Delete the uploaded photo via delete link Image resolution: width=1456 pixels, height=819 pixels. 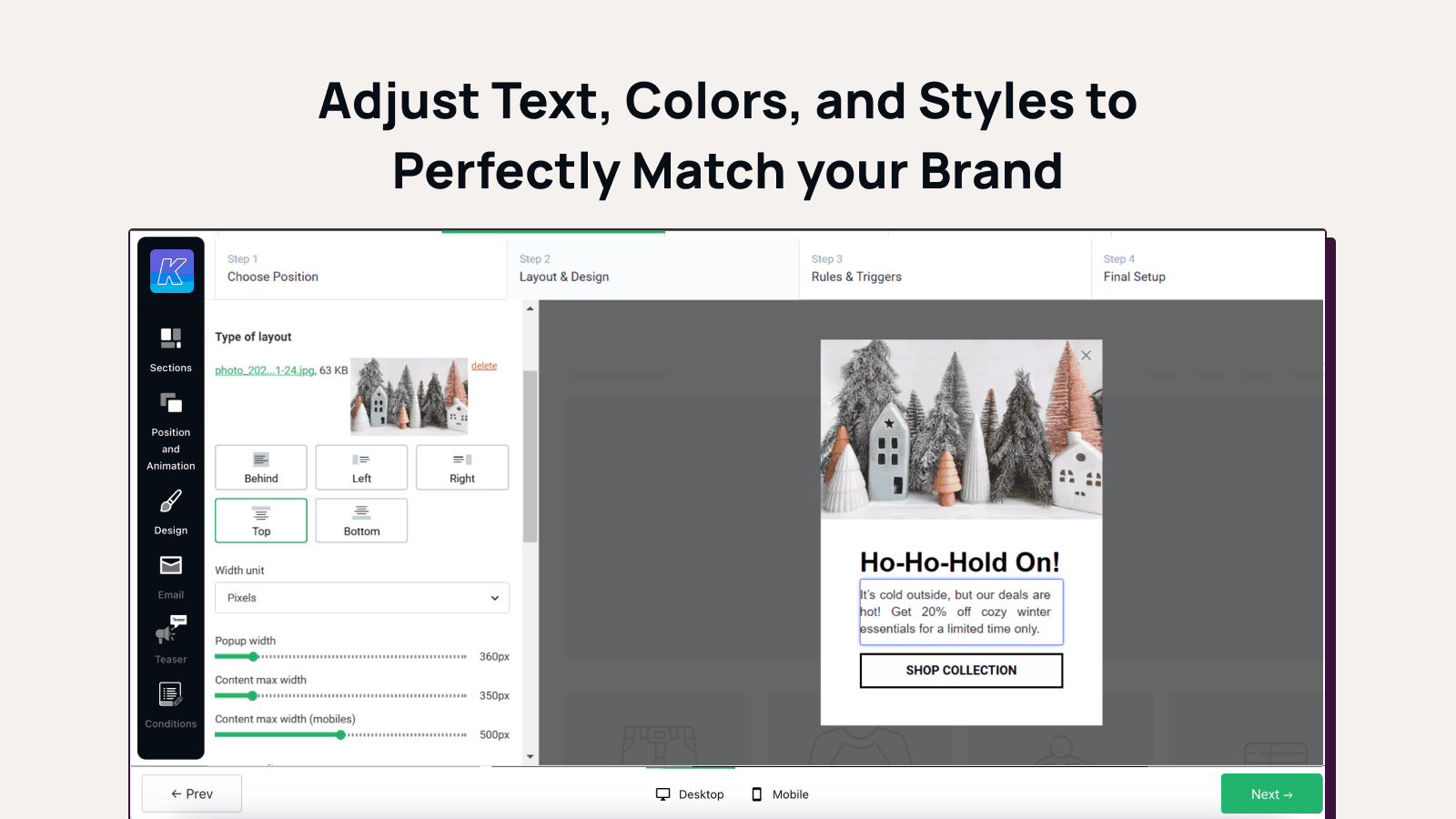pos(484,366)
